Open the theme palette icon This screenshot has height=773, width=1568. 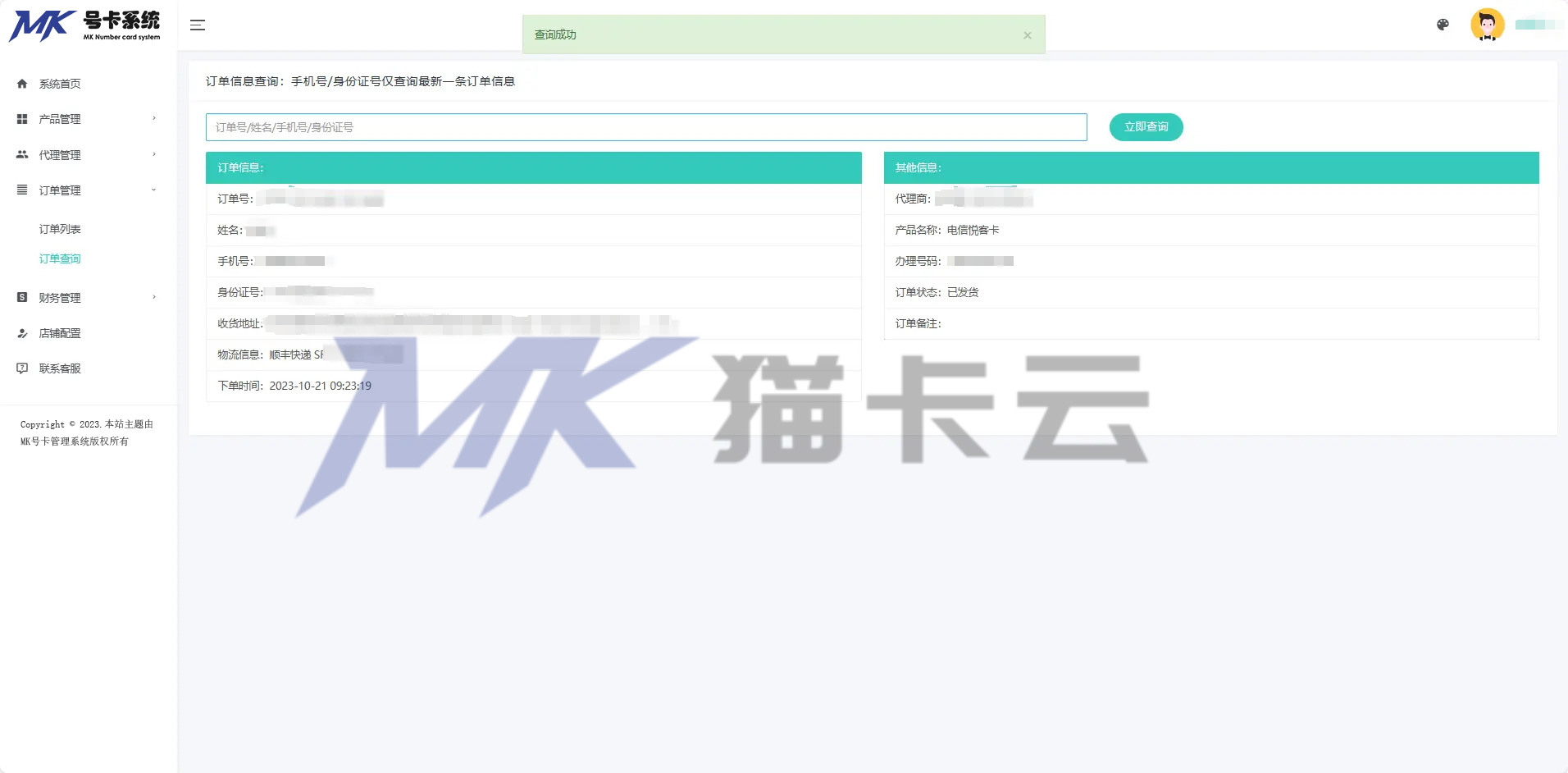pyautogui.click(x=1443, y=25)
